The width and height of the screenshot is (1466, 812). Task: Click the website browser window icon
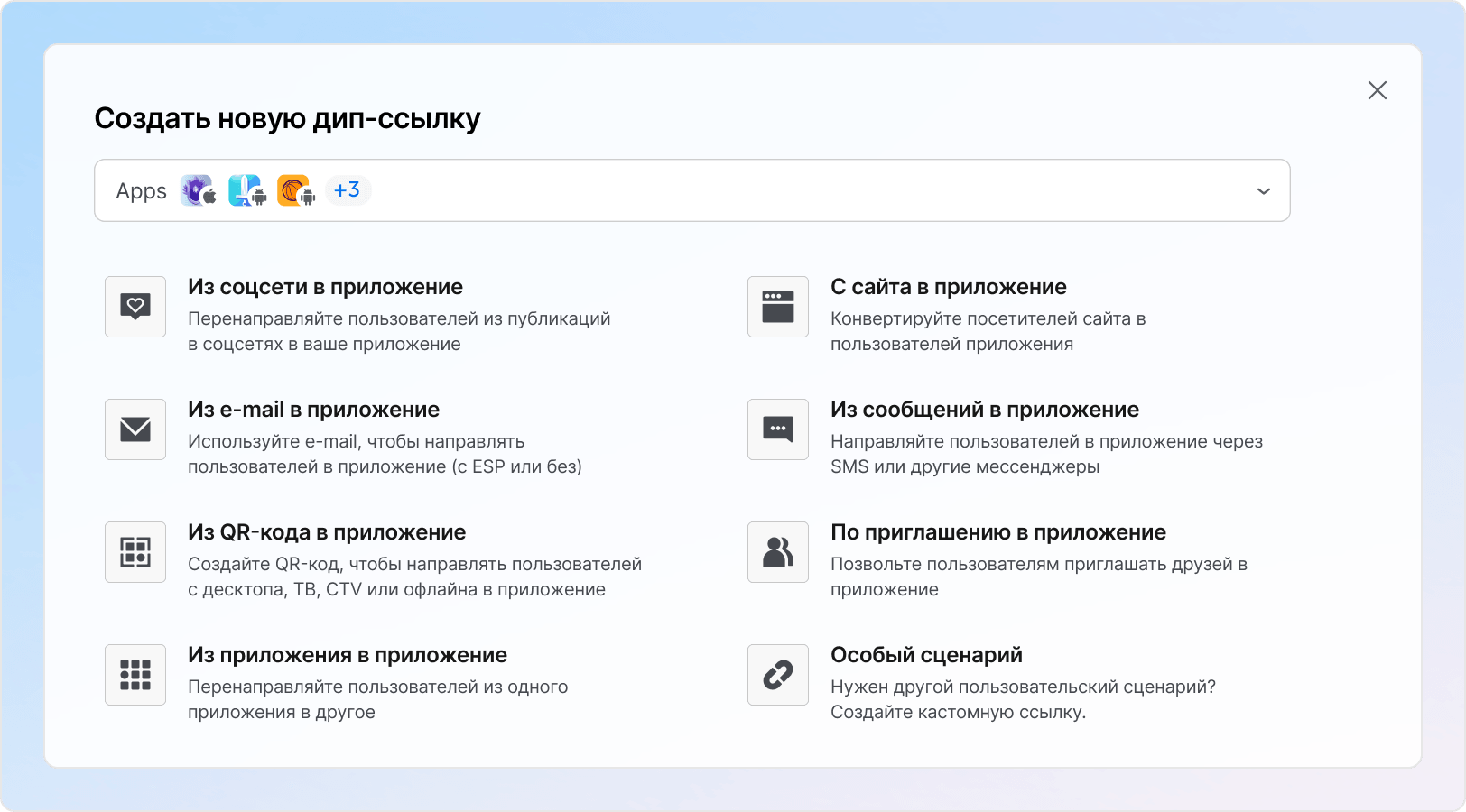coord(778,307)
